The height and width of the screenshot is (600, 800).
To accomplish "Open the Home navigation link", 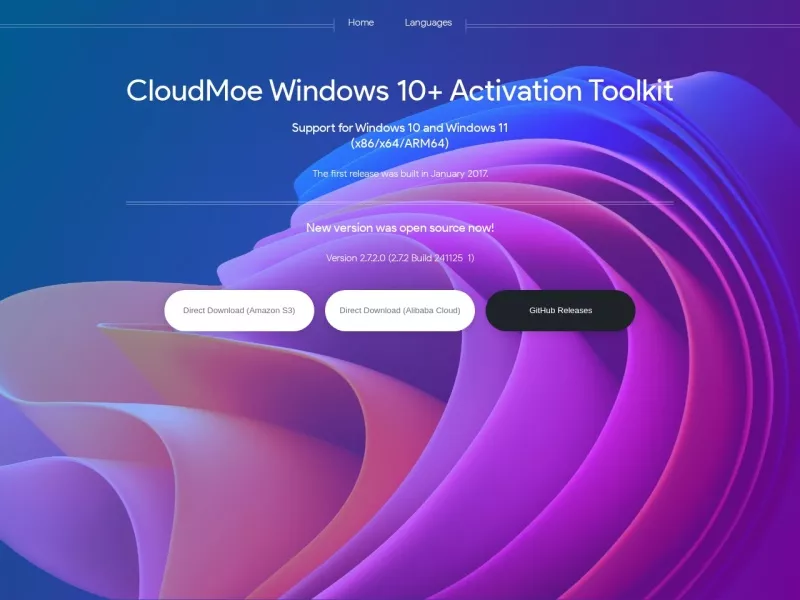I will point(361,22).
